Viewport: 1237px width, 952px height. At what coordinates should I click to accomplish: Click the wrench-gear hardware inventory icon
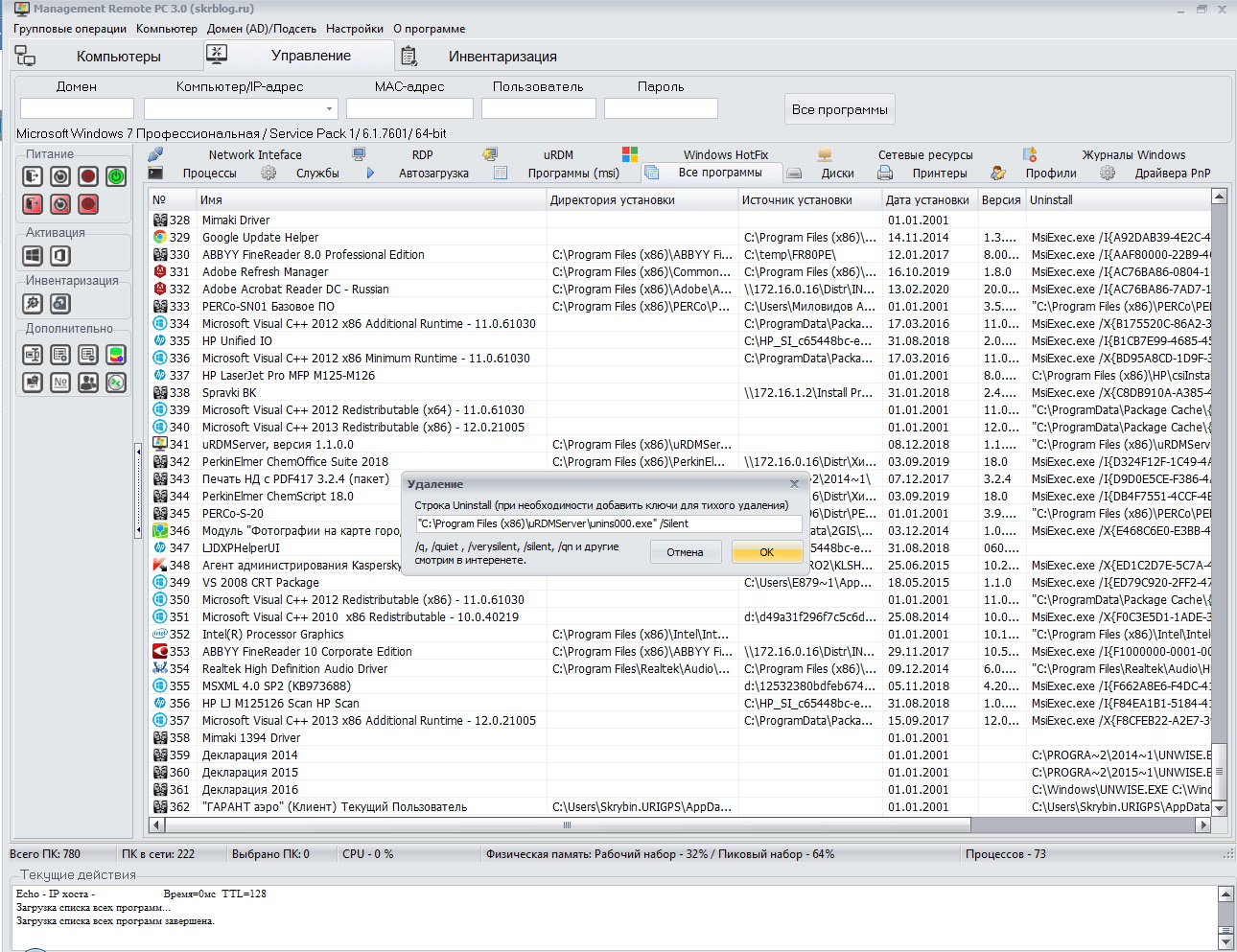pos(33,304)
